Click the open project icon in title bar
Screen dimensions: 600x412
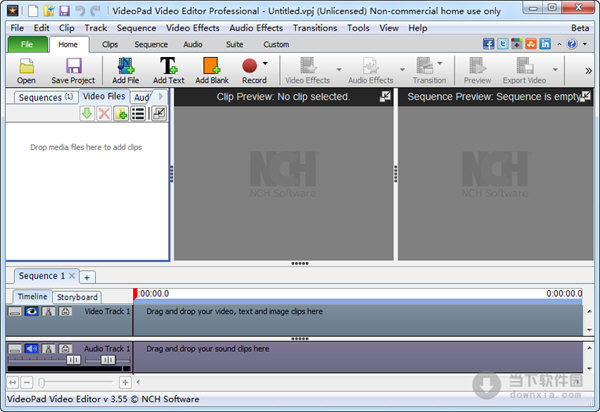click(49, 11)
